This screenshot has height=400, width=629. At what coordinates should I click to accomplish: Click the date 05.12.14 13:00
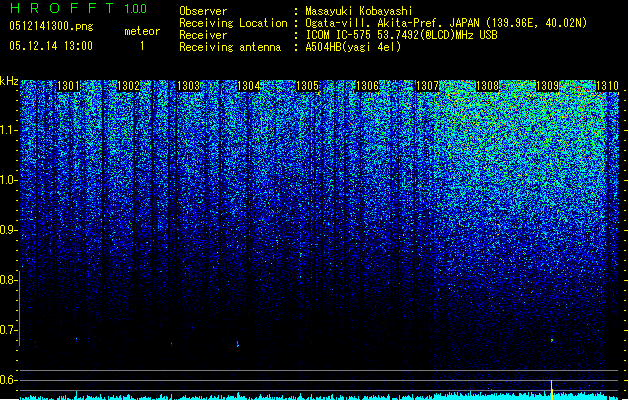51,46
